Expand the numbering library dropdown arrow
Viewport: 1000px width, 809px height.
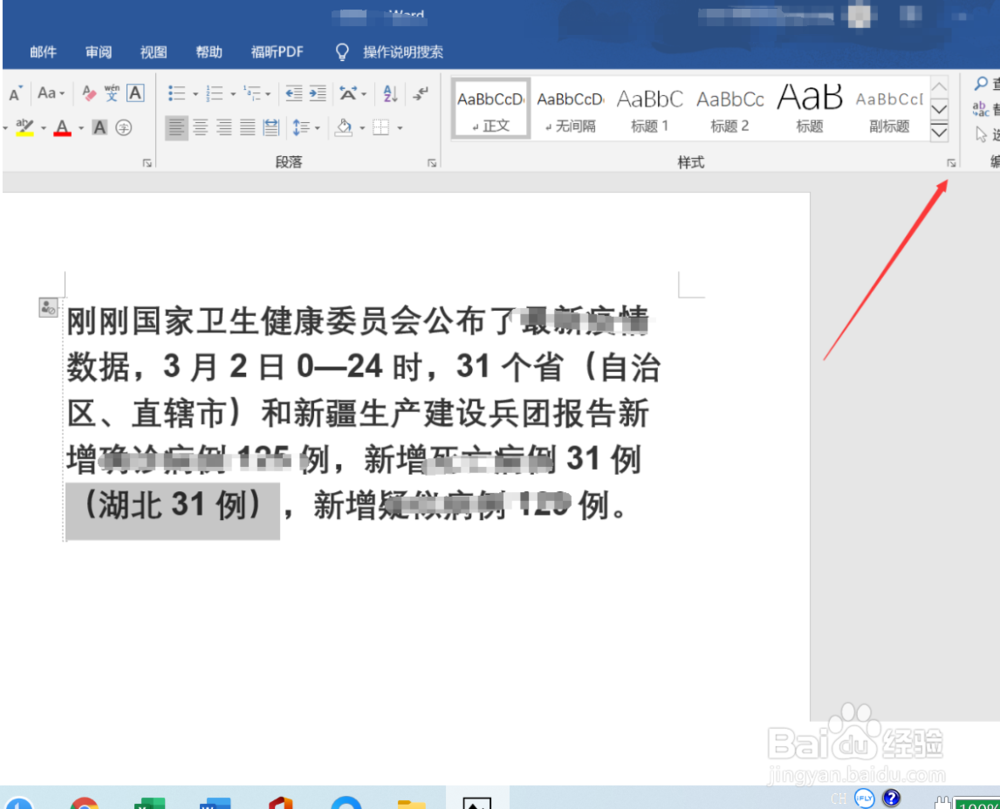[x=233, y=94]
